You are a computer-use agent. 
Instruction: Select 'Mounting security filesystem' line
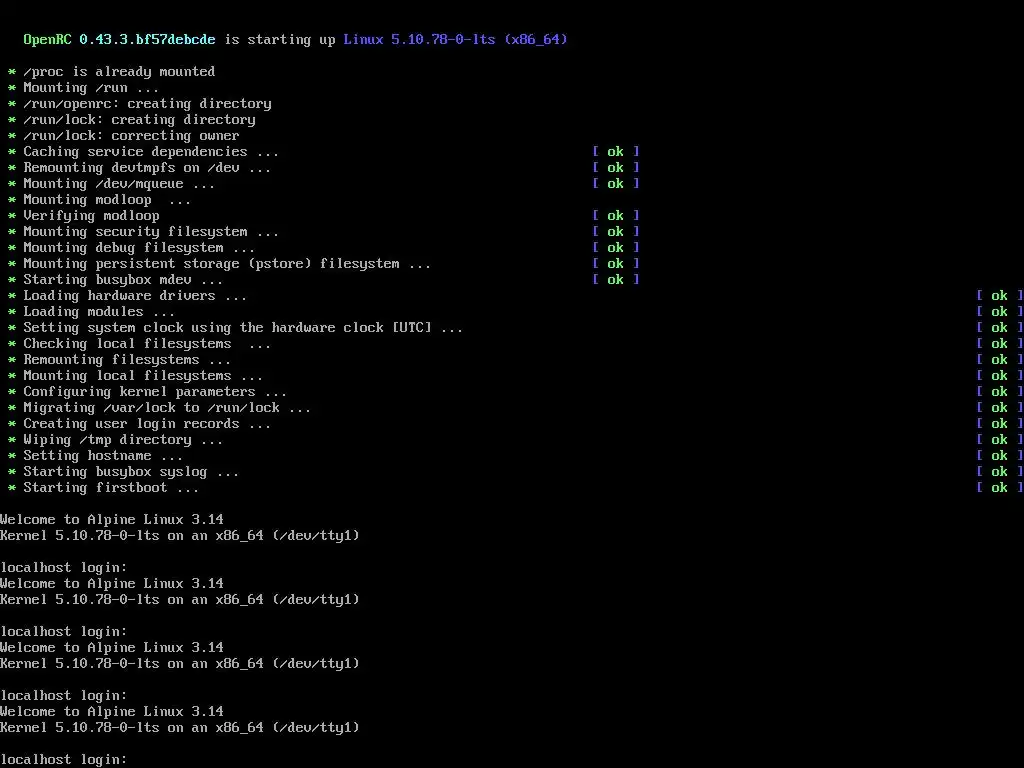tap(151, 232)
